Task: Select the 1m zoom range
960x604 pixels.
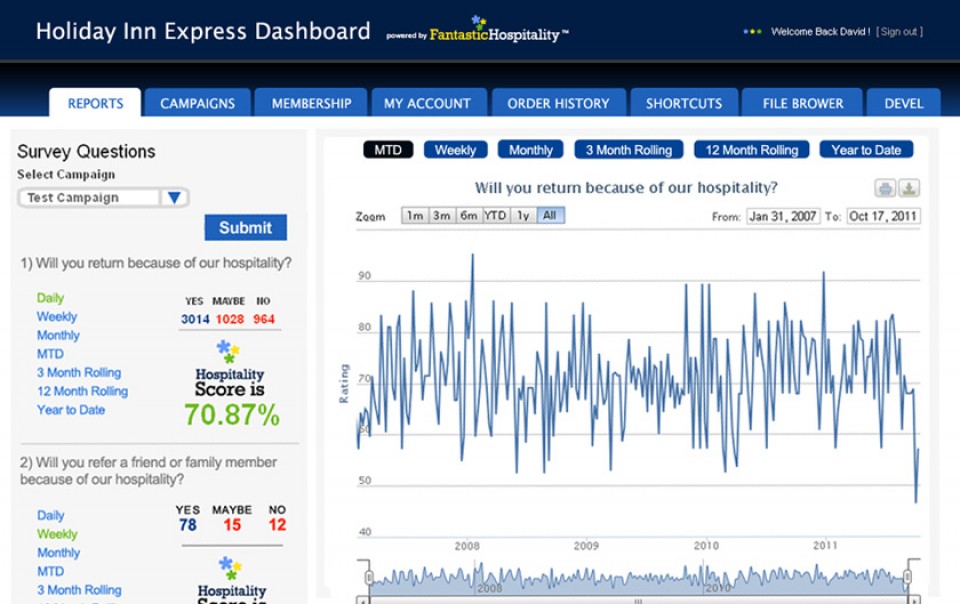Action: point(414,216)
